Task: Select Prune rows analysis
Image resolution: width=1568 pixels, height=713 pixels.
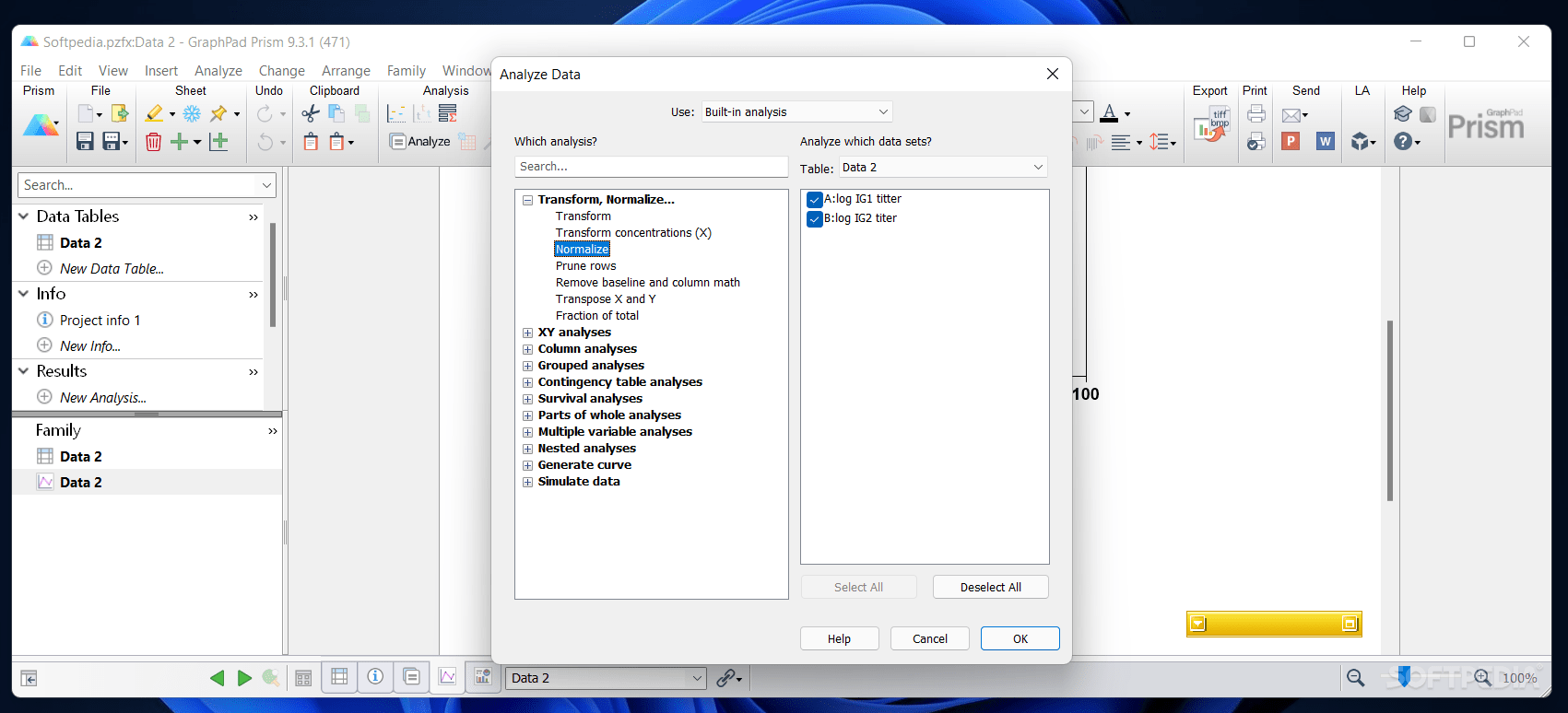Action: pos(586,266)
